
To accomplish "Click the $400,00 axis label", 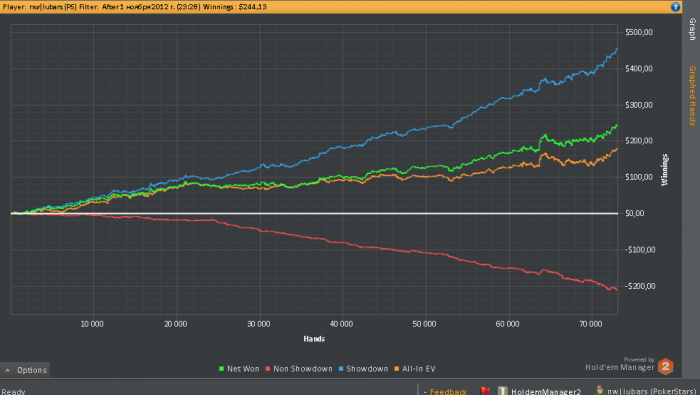I will click(639, 68).
